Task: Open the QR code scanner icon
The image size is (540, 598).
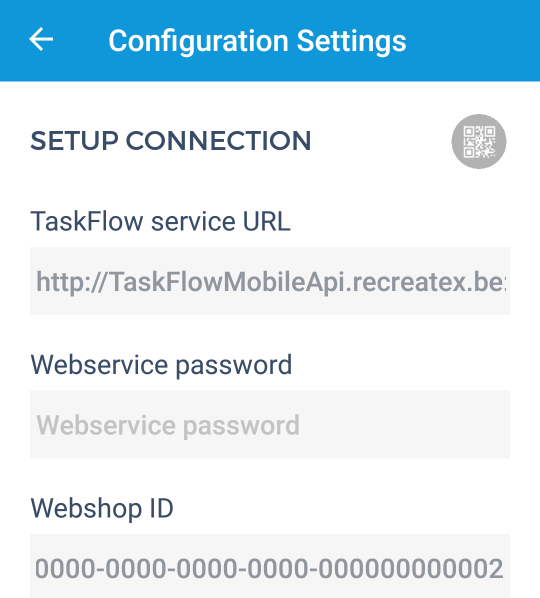Action: click(479, 141)
